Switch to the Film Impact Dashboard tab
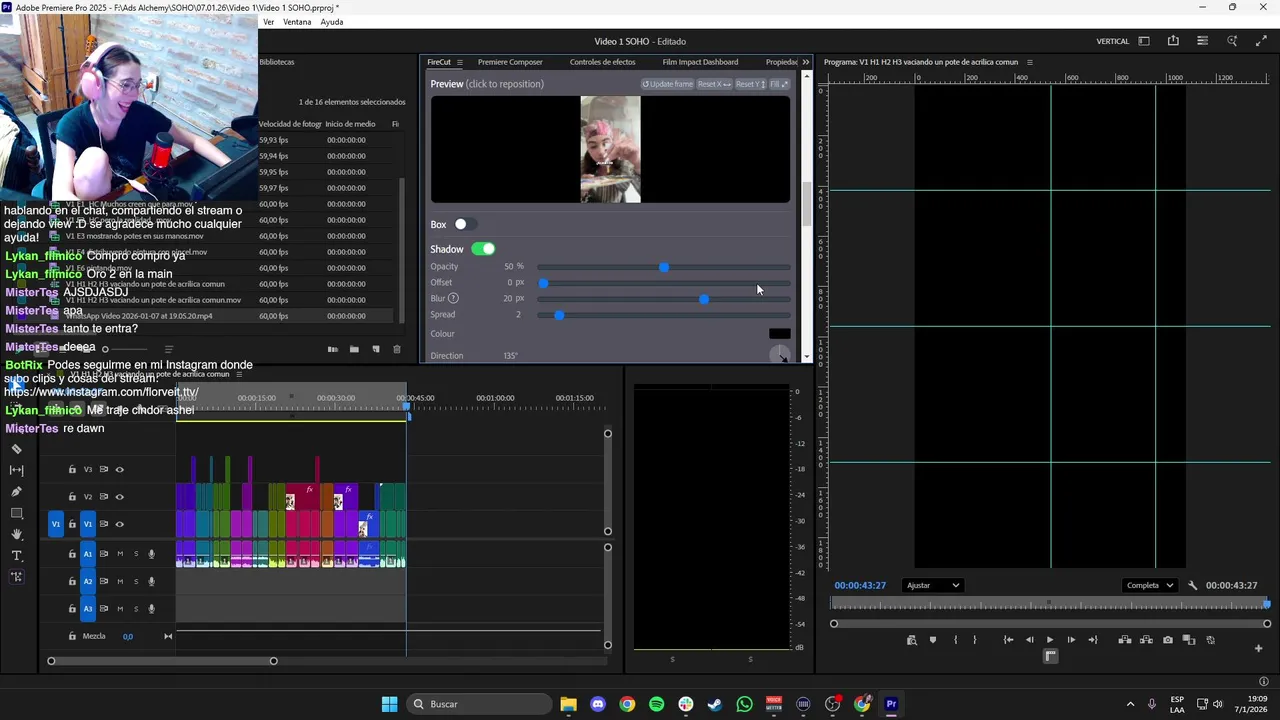Image resolution: width=1280 pixels, height=720 pixels. 701,62
